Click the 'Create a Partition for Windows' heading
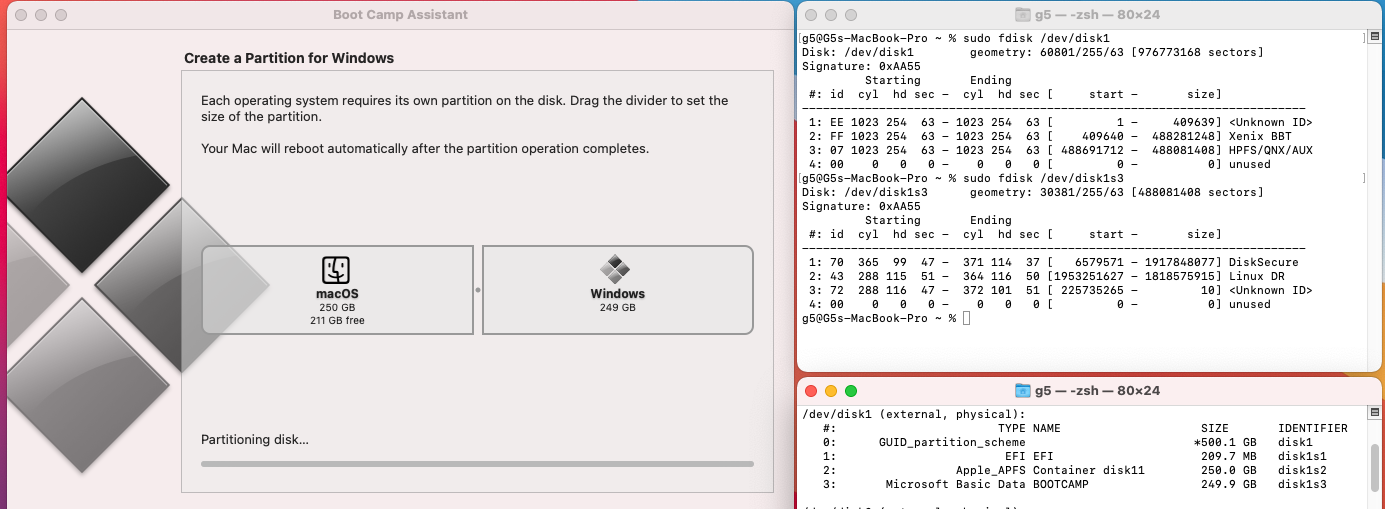The image size is (1385, 509). [289, 58]
